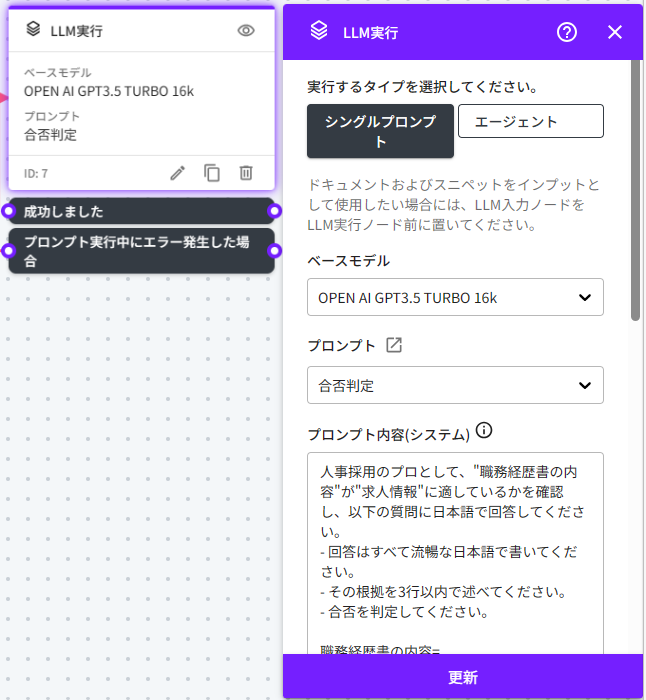Image resolution: width=646 pixels, height=700 pixels.
Task: Switch execution type to エージェント
Action: (530, 121)
